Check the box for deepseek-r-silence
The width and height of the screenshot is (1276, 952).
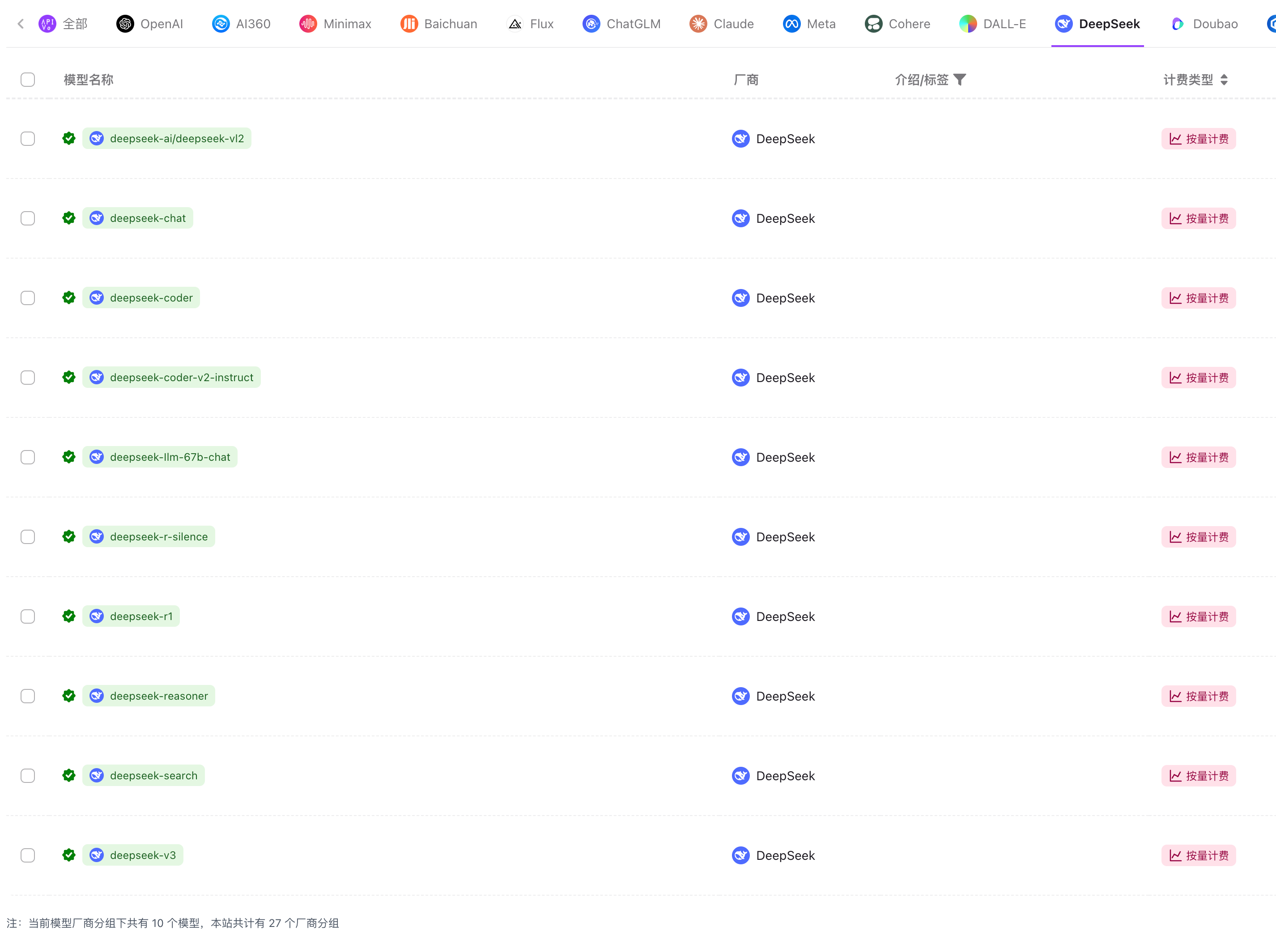pos(28,536)
